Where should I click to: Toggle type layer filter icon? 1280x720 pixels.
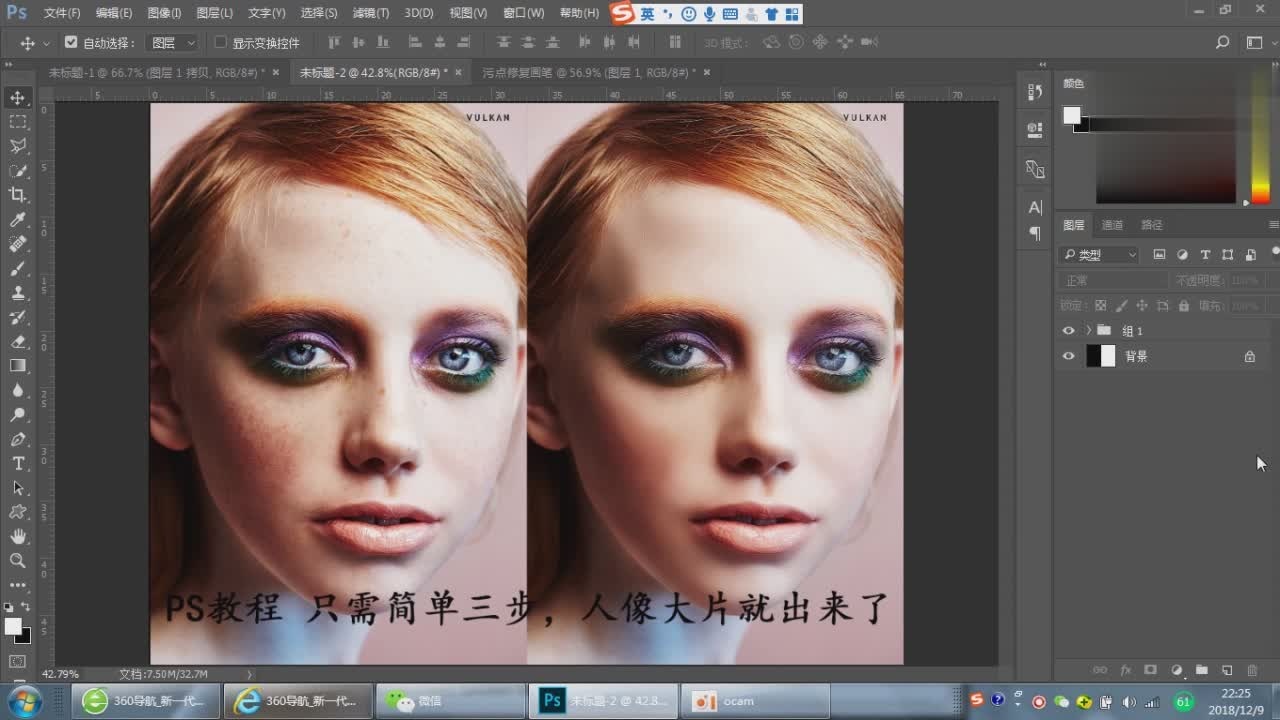(1205, 255)
